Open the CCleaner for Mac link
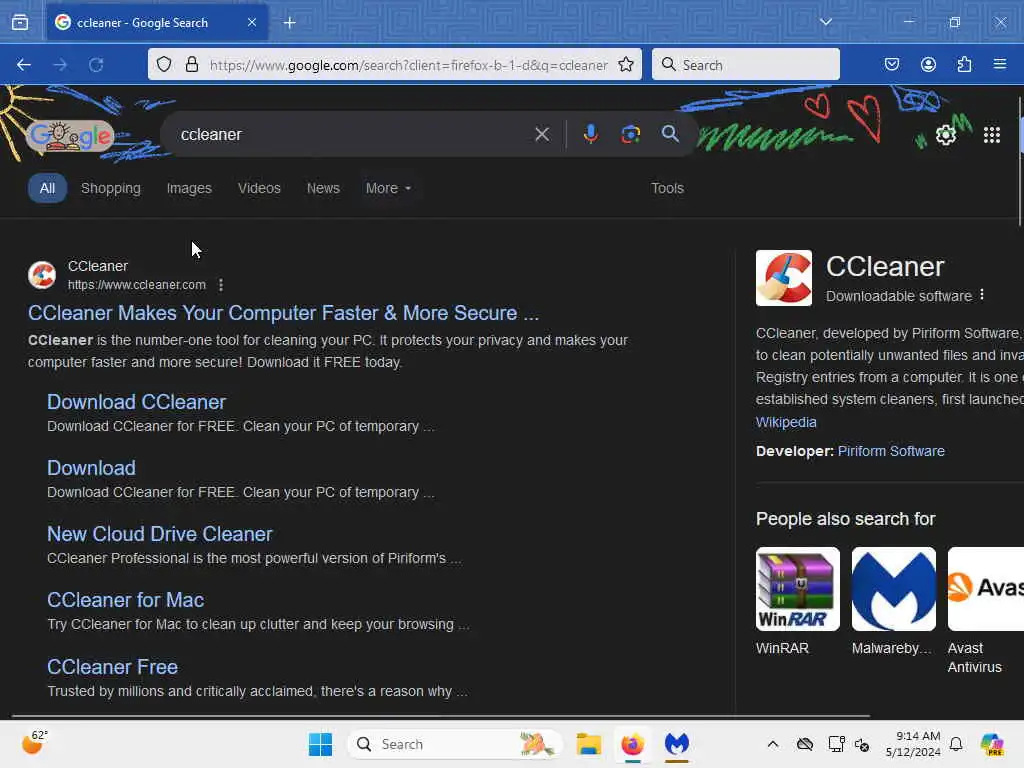 pyautogui.click(x=125, y=600)
